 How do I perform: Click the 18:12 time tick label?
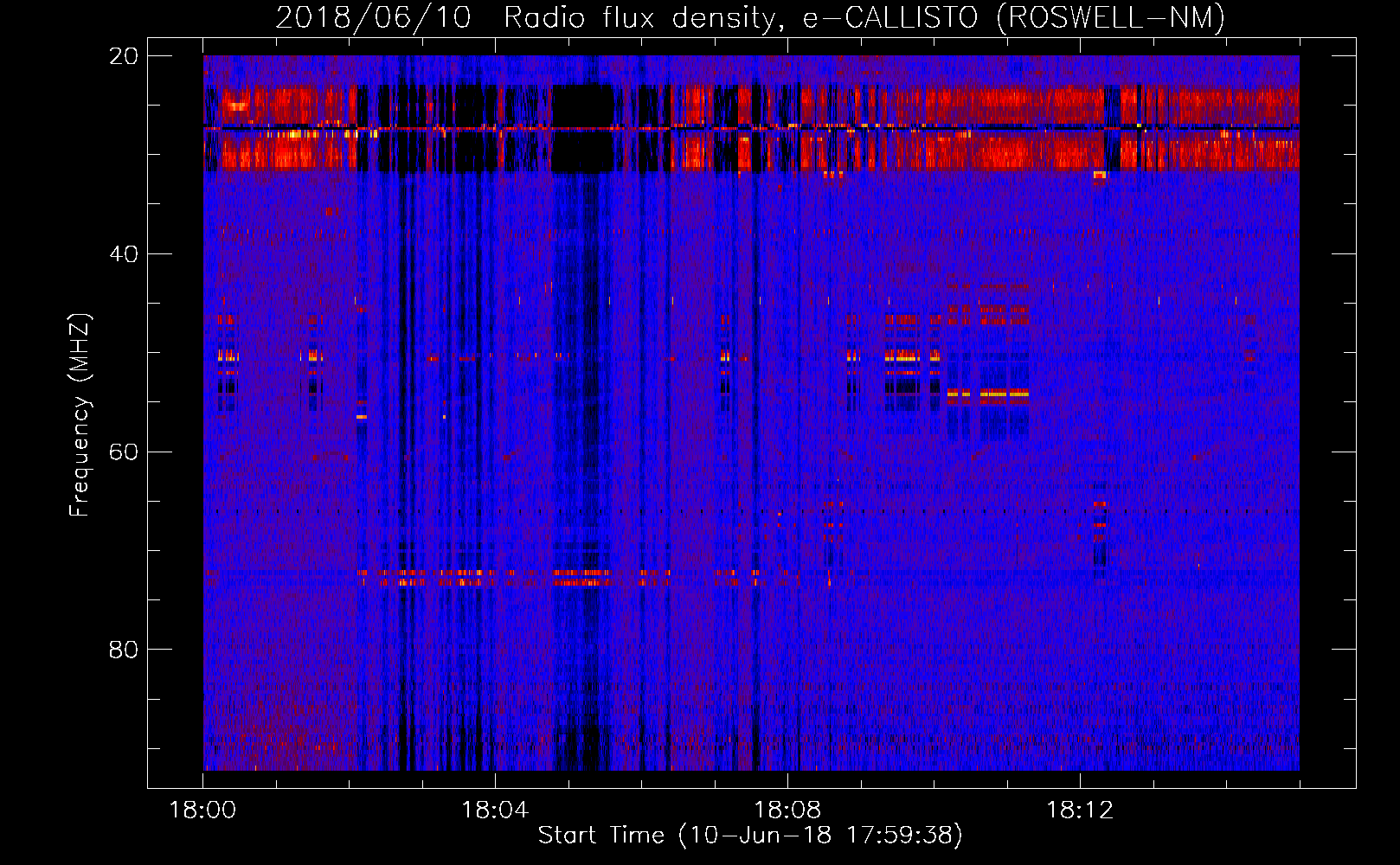[1080, 810]
